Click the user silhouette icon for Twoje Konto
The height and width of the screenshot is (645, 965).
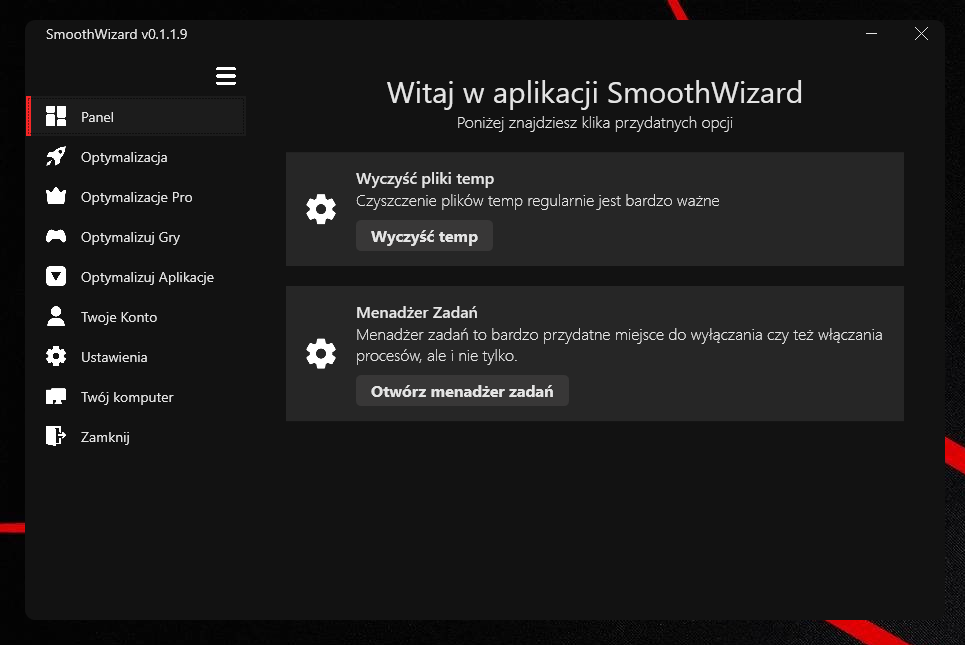click(56, 316)
